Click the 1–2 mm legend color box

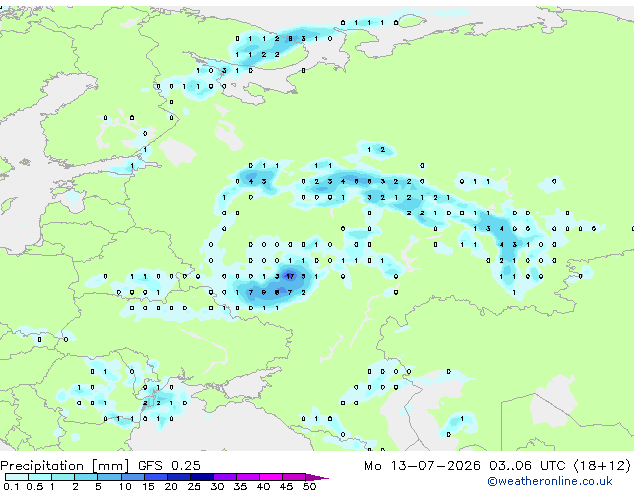(x=63, y=477)
